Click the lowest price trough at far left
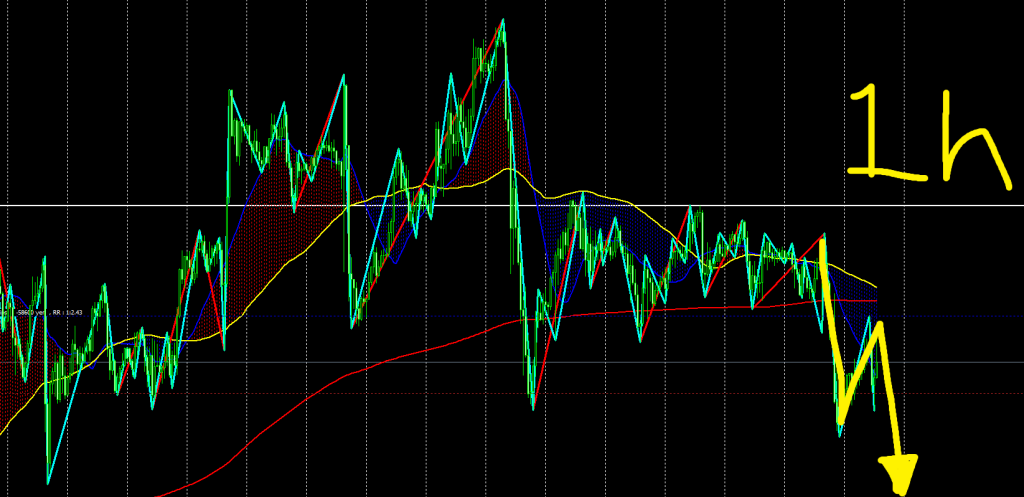 (x=47, y=483)
